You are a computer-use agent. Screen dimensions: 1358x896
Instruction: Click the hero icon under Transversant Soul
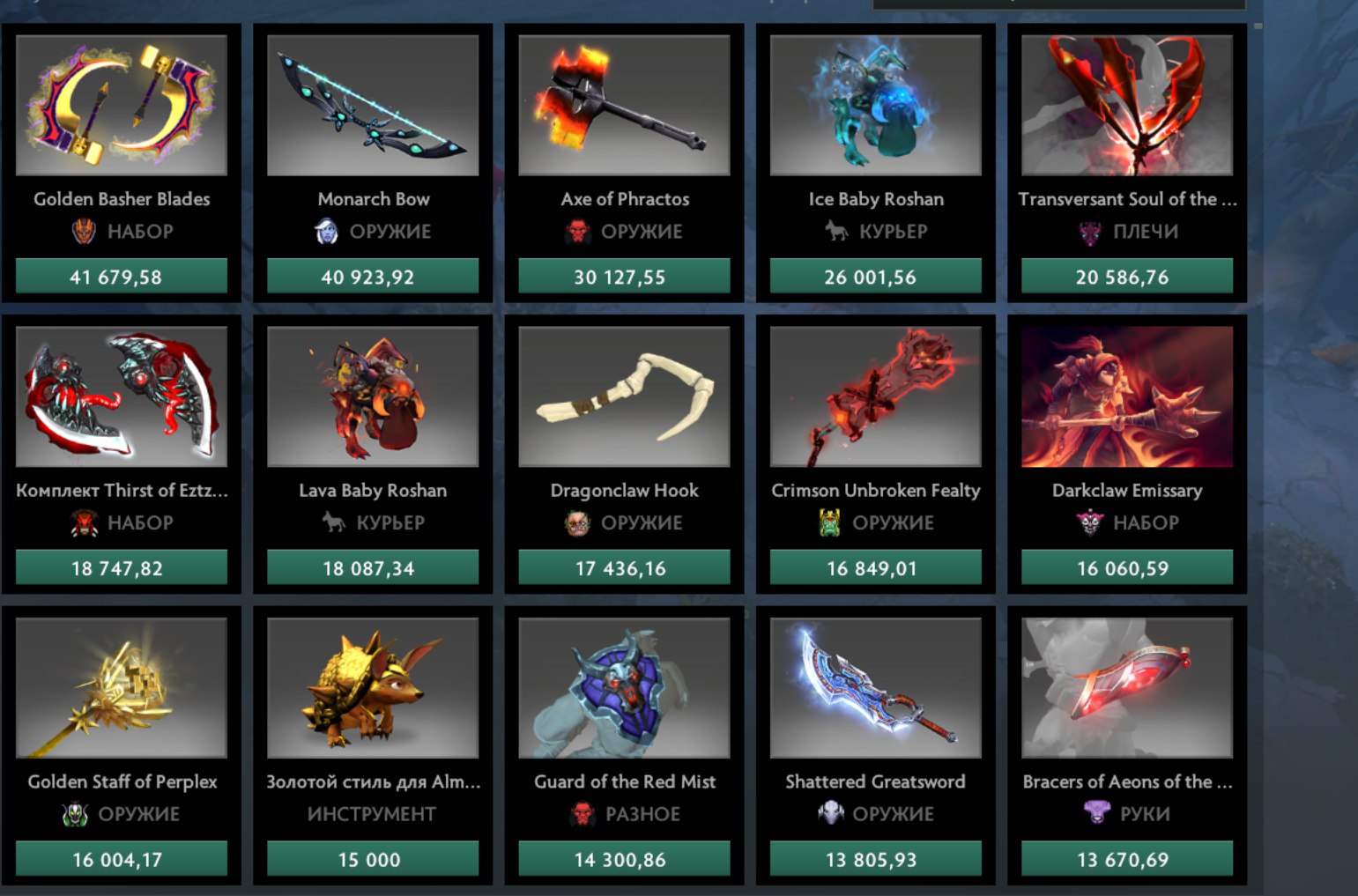(x=1091, y=232)
